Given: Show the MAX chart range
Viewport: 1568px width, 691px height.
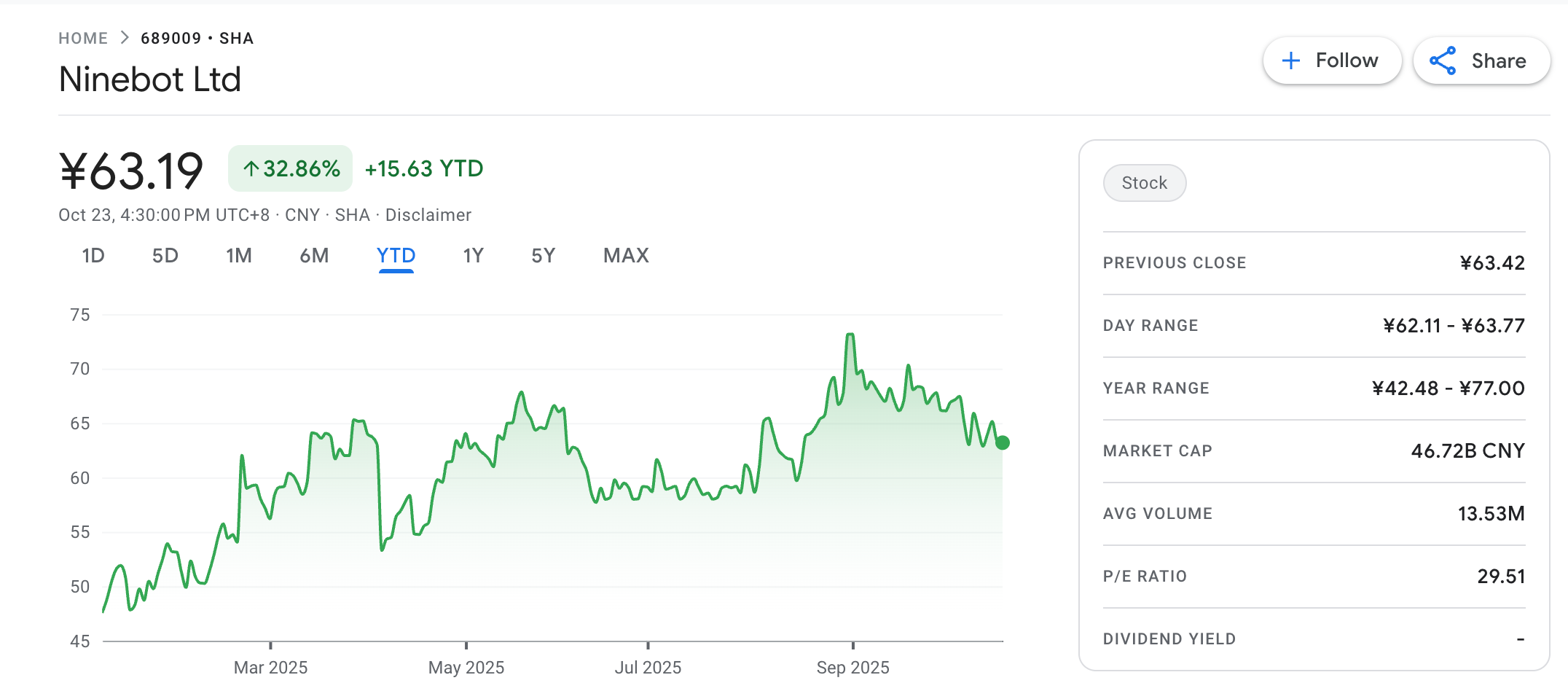Looking at the screenshot, I should coord(626,256).
